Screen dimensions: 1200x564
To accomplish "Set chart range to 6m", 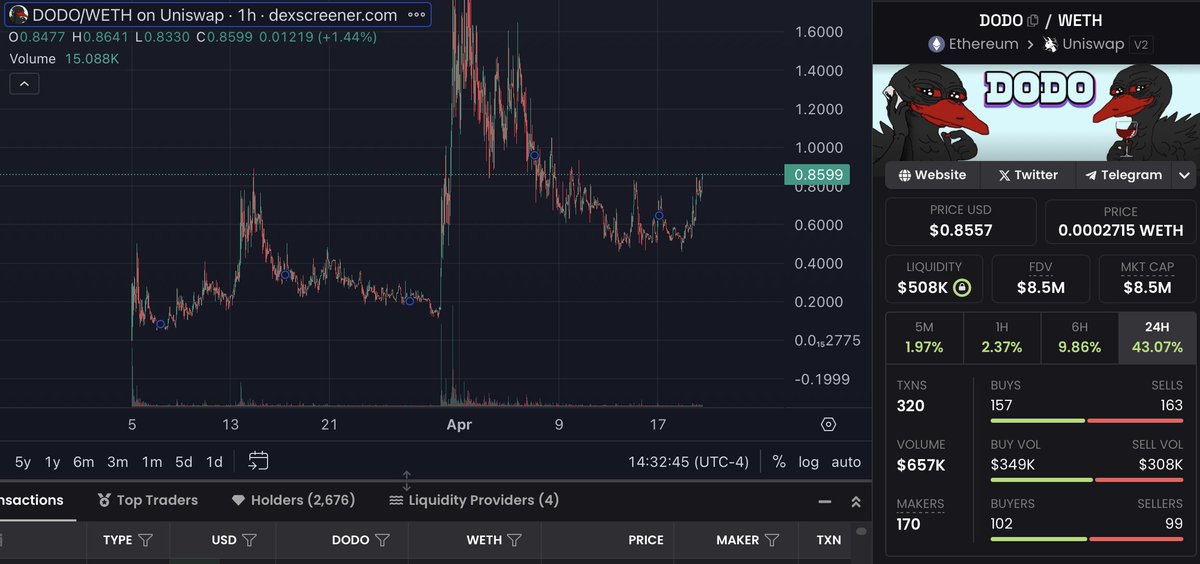I will [x=84, y=462].
